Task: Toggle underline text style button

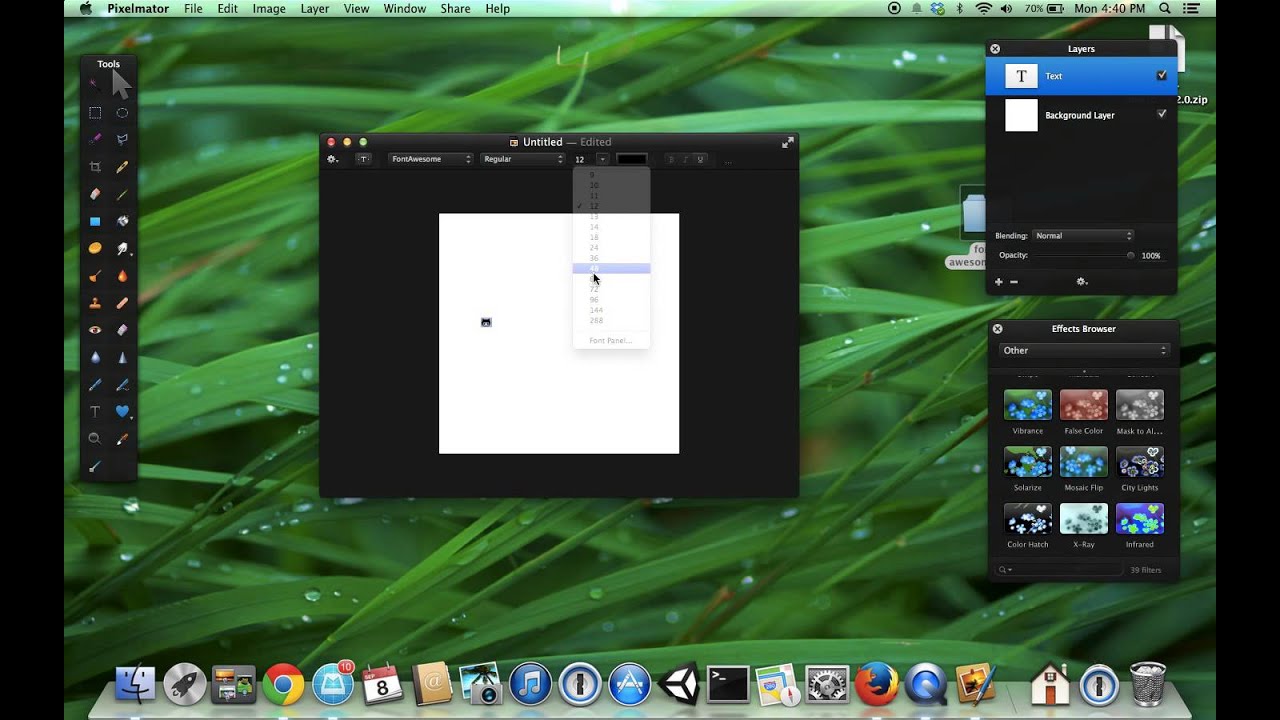Action: pyautogui.click(x=700, y=159)
